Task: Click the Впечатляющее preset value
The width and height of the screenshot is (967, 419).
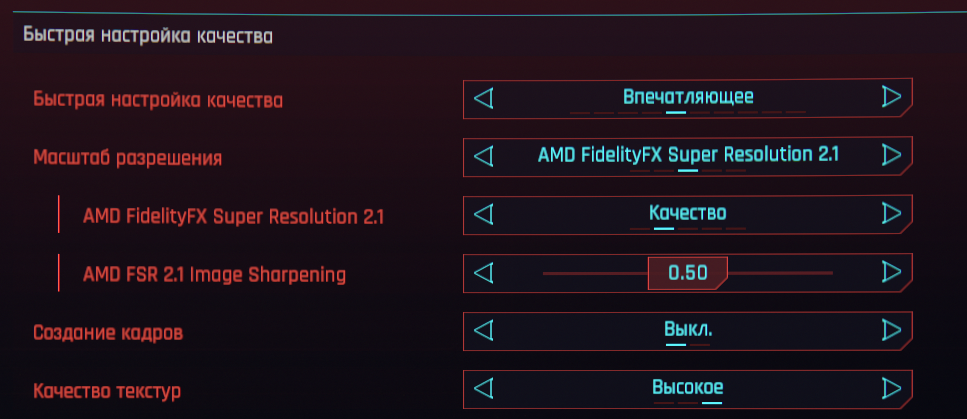Action: [x=688, y=97]
